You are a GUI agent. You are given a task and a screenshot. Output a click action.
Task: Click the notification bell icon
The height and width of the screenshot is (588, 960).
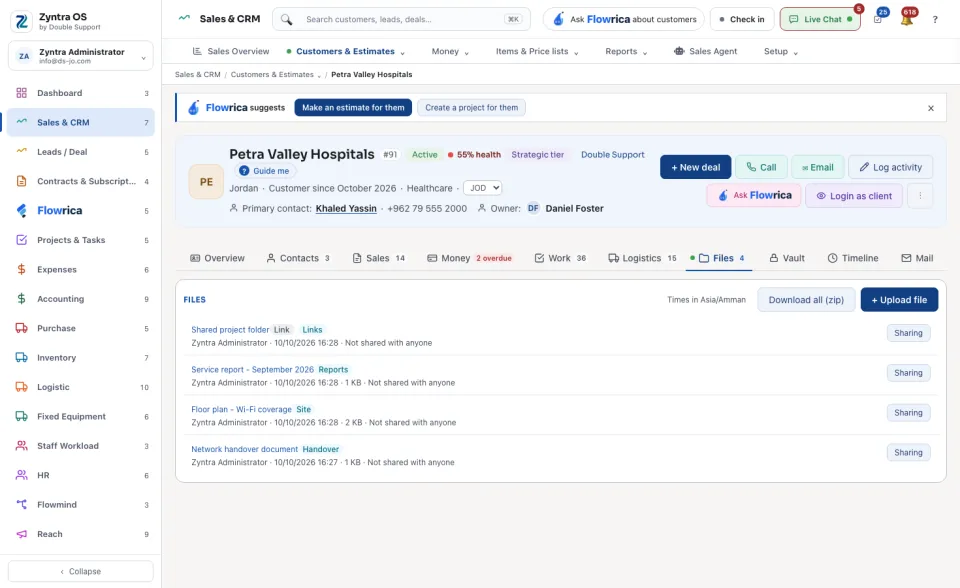(907, 20)
